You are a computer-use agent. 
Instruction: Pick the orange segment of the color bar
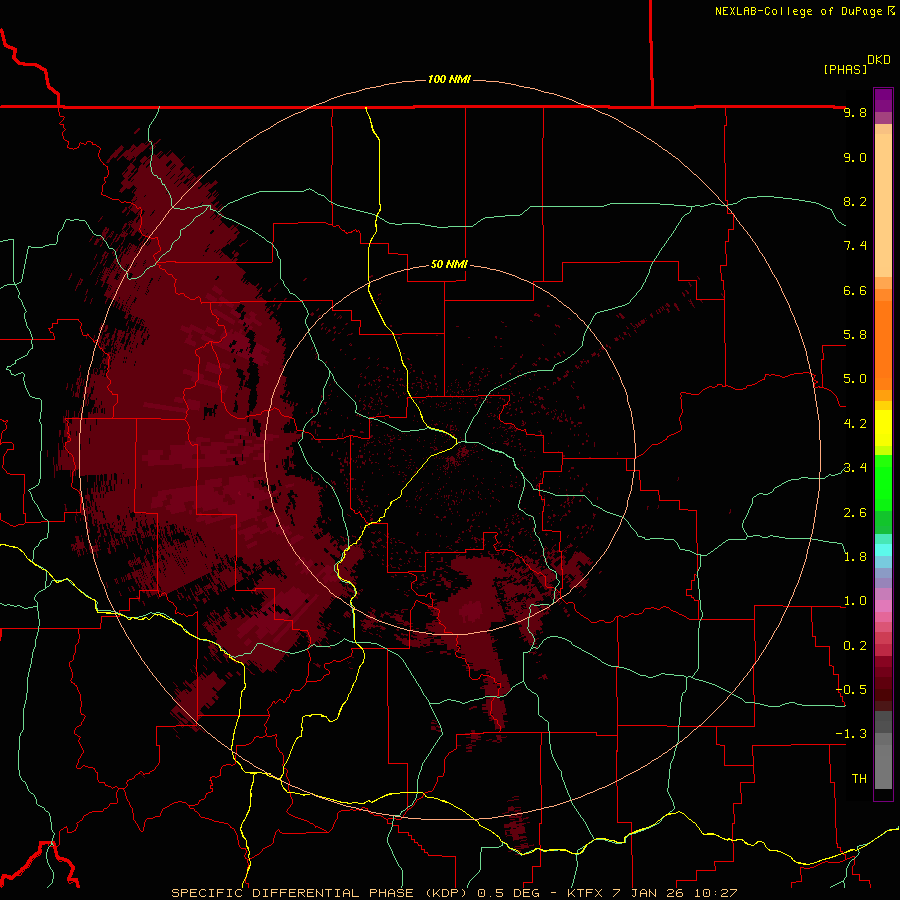click(x=883, y=346)
